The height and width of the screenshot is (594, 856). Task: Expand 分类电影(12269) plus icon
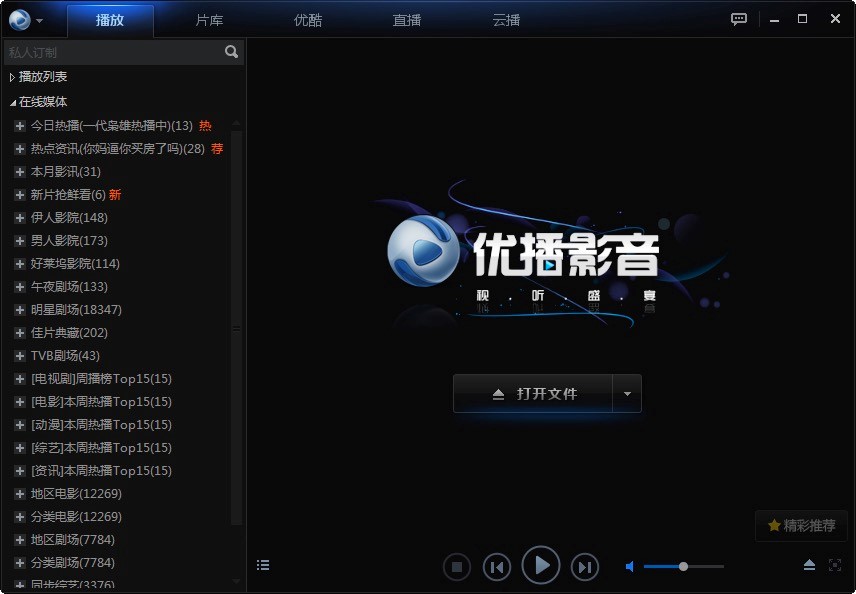point(20,517)
